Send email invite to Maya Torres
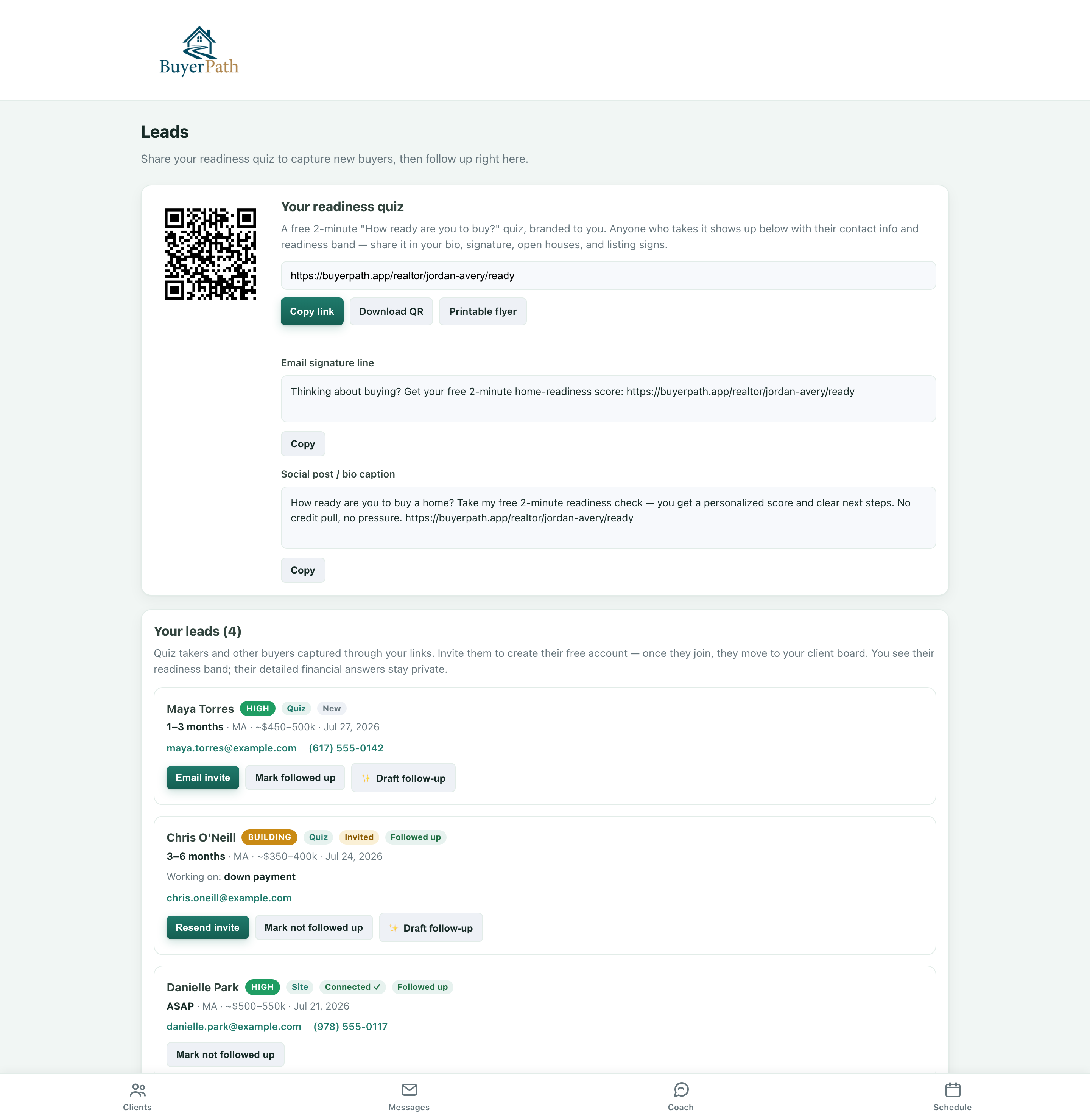Image resolution: width=1090 pixels, height=1120 pixels. [x=202, y=778]
